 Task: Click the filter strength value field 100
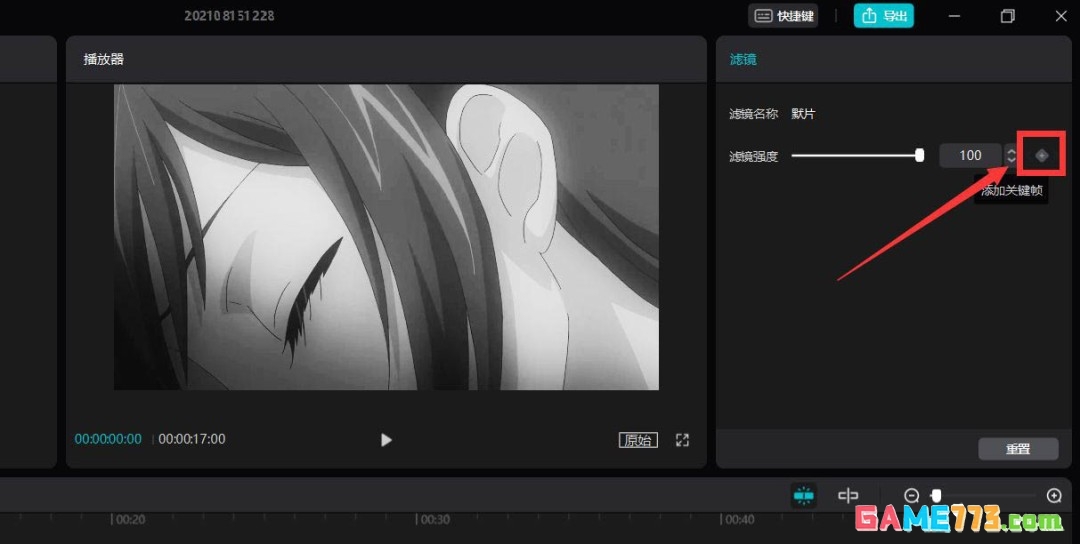point(970,156)
